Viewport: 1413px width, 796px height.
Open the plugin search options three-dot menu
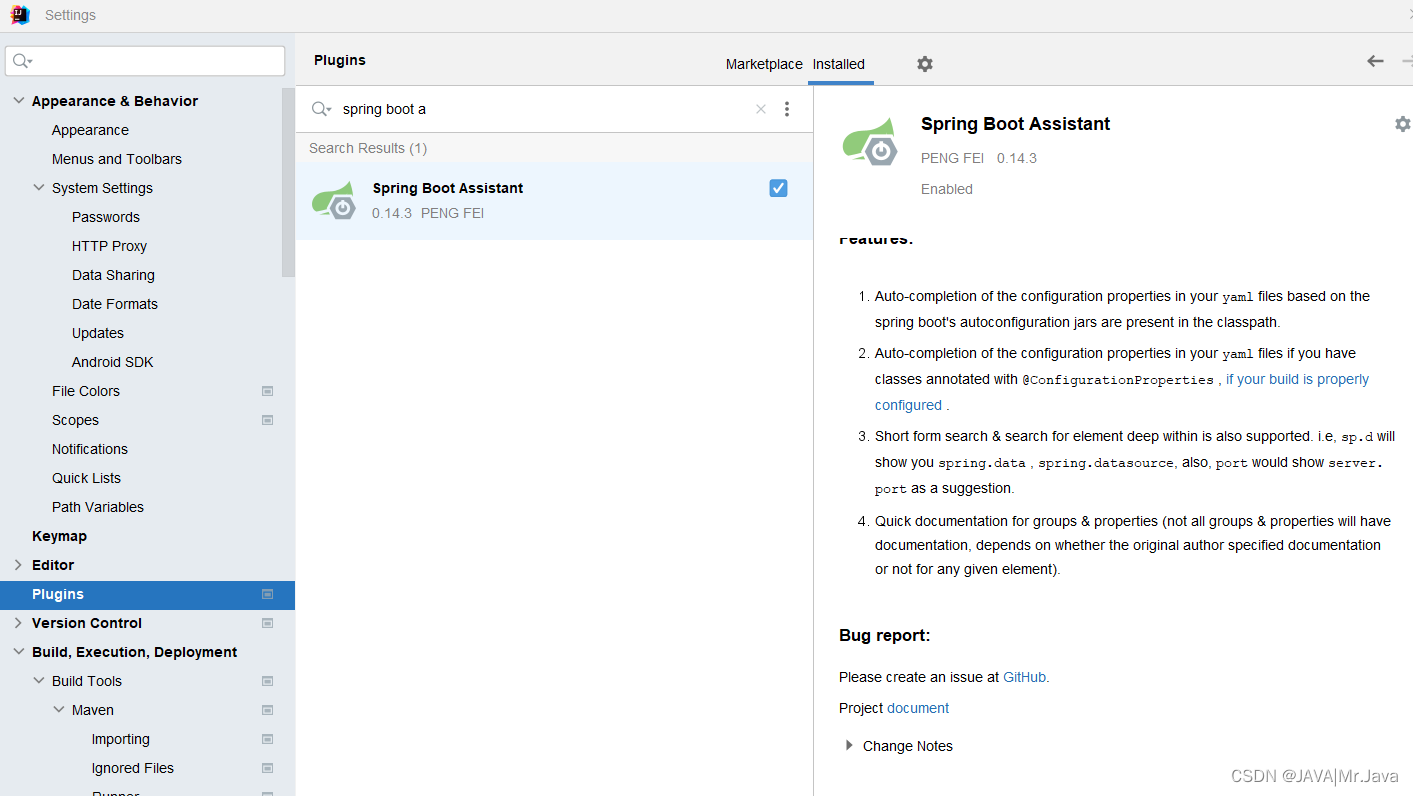click(x=787, y=109)
